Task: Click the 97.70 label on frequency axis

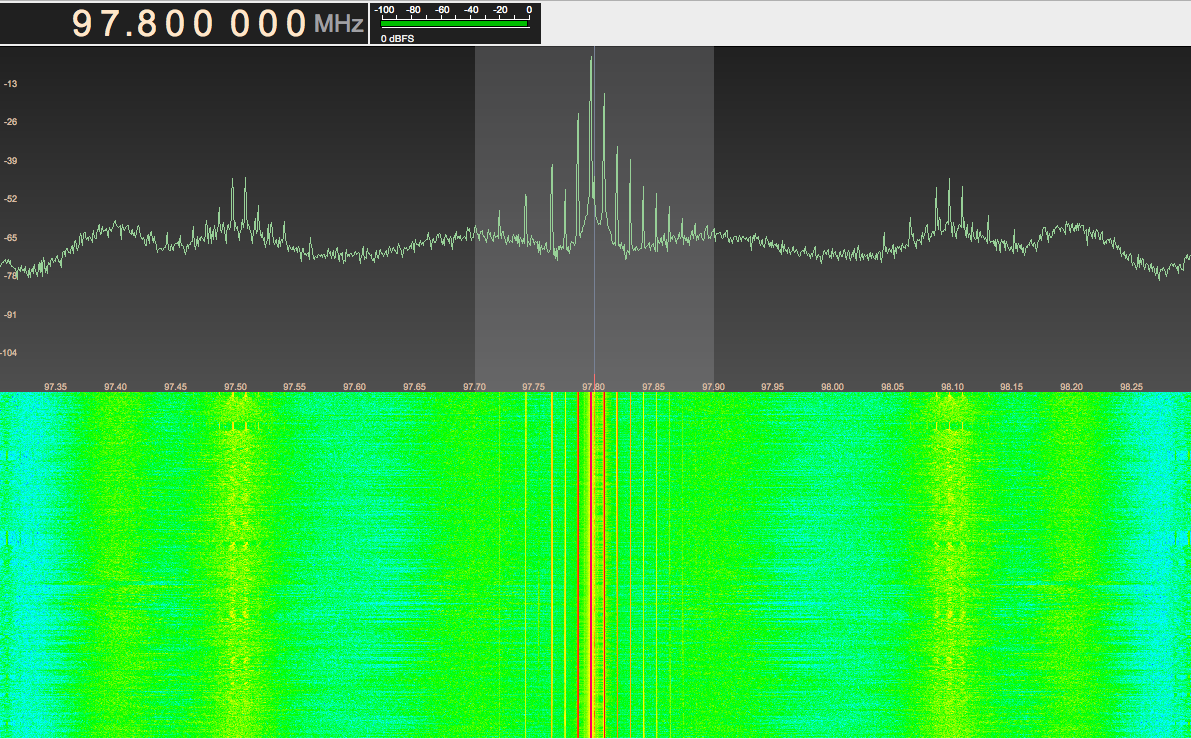Action: pyautogui.click(x=474, y=387)
